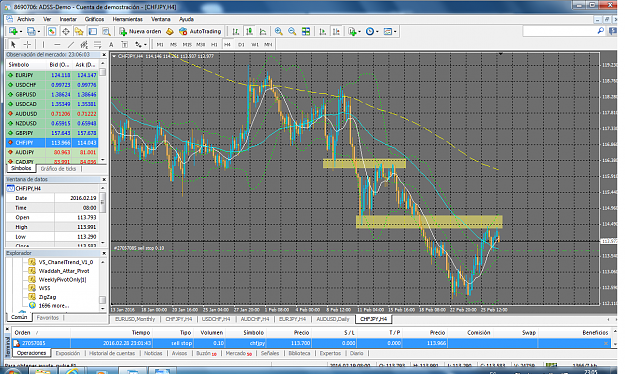Open the Gráfico de ticks tab
This screenshot has width=625, height=374.
58,169
